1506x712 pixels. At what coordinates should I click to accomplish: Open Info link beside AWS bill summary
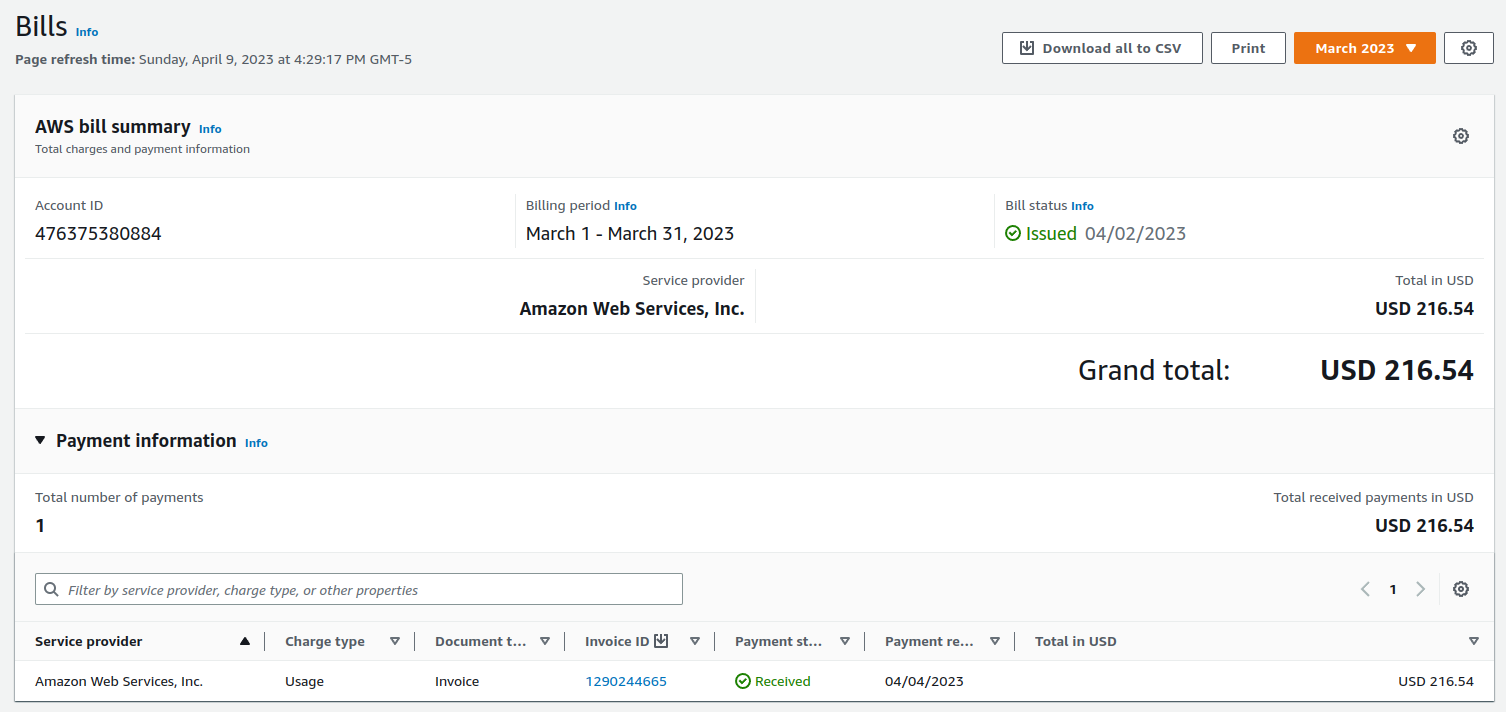point(210,129)
